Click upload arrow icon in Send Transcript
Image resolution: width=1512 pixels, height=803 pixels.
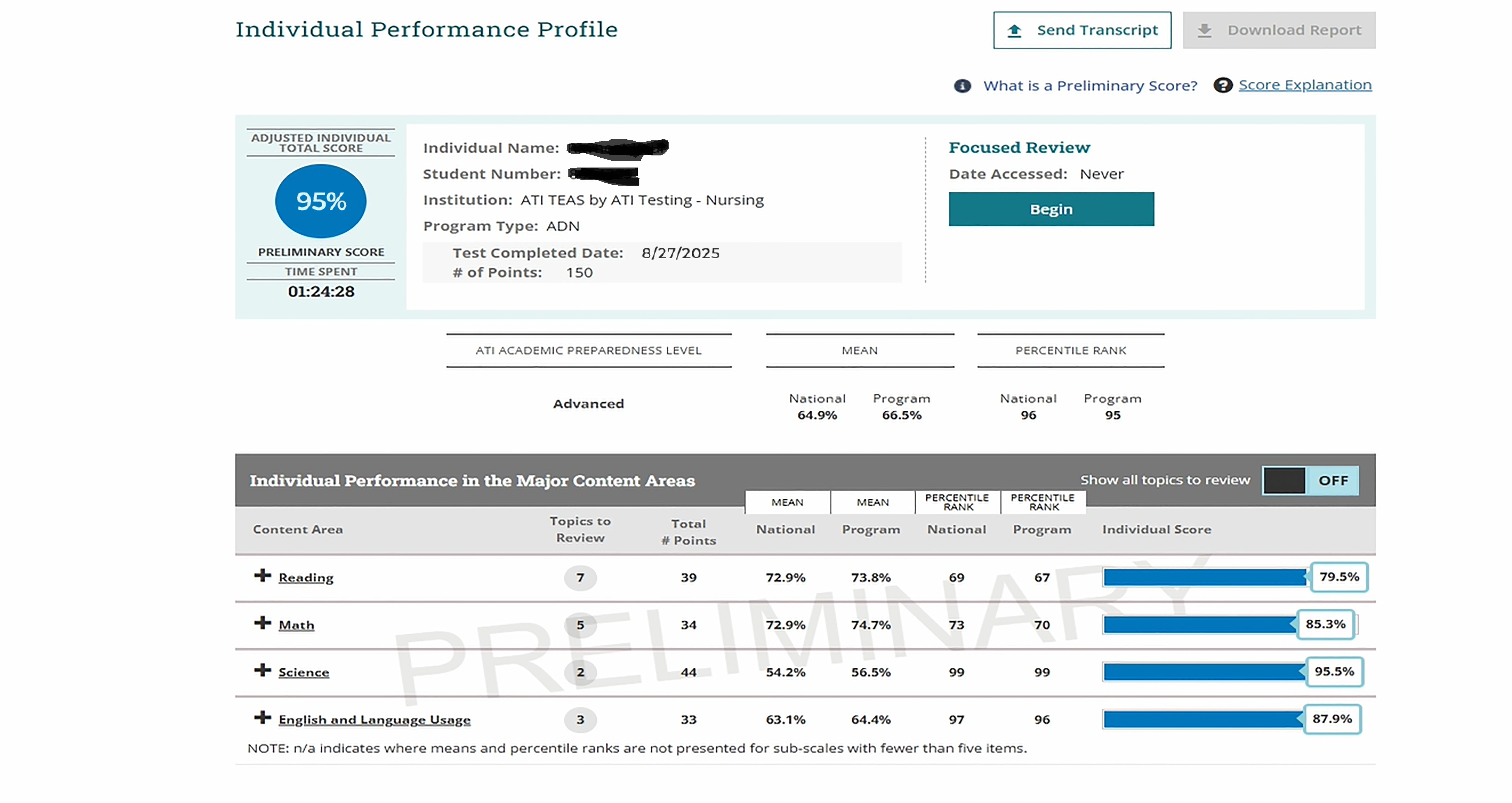[1014, 30]
